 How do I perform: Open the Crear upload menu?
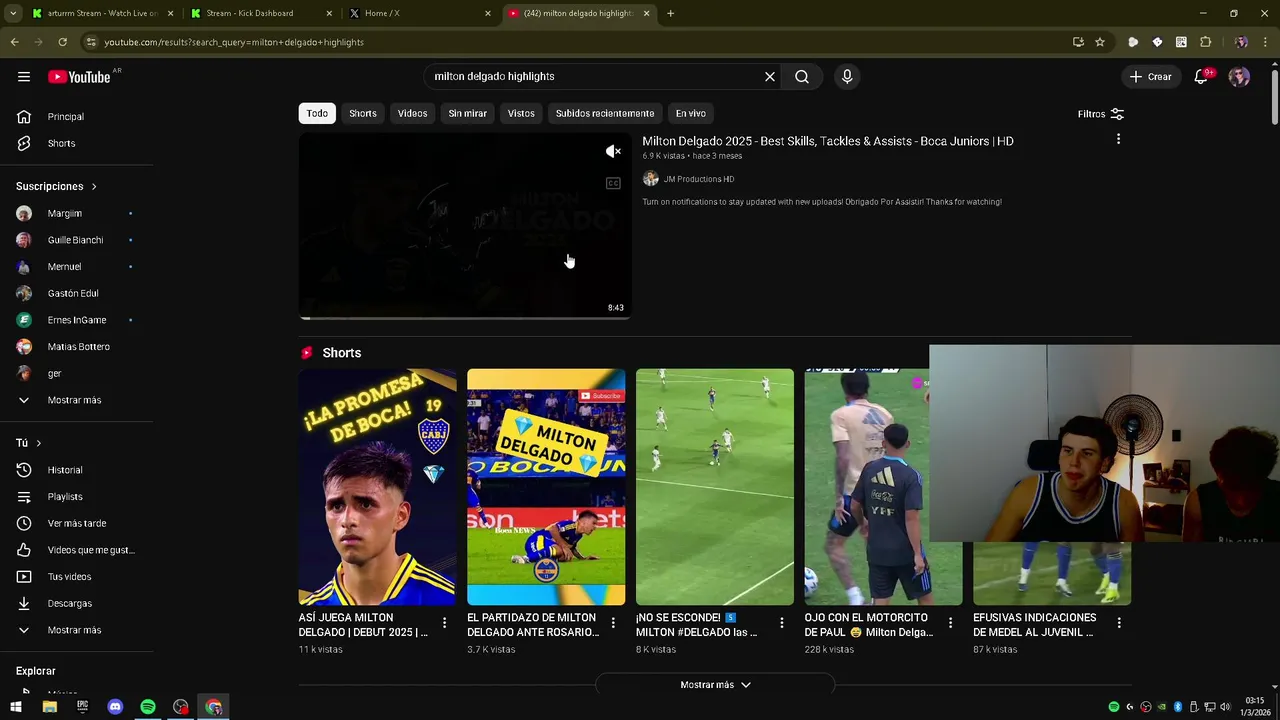point(1150,77)
